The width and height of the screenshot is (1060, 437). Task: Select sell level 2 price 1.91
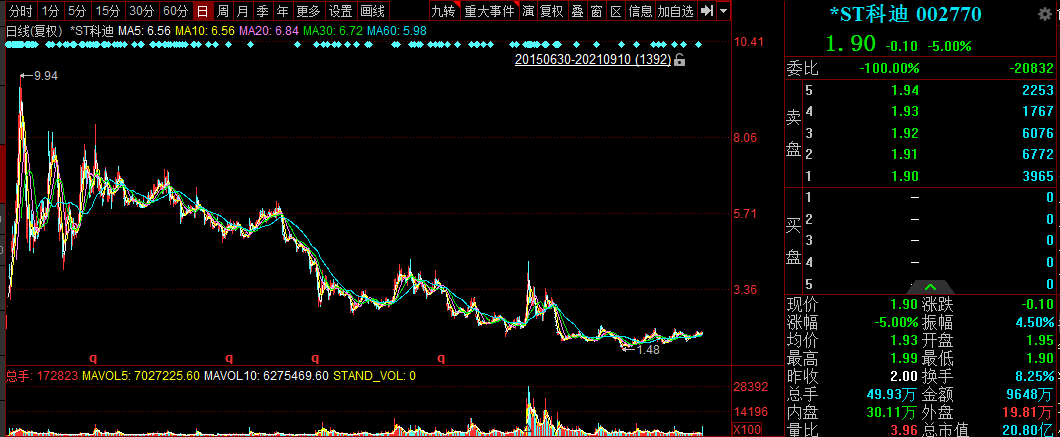[905, 155]
